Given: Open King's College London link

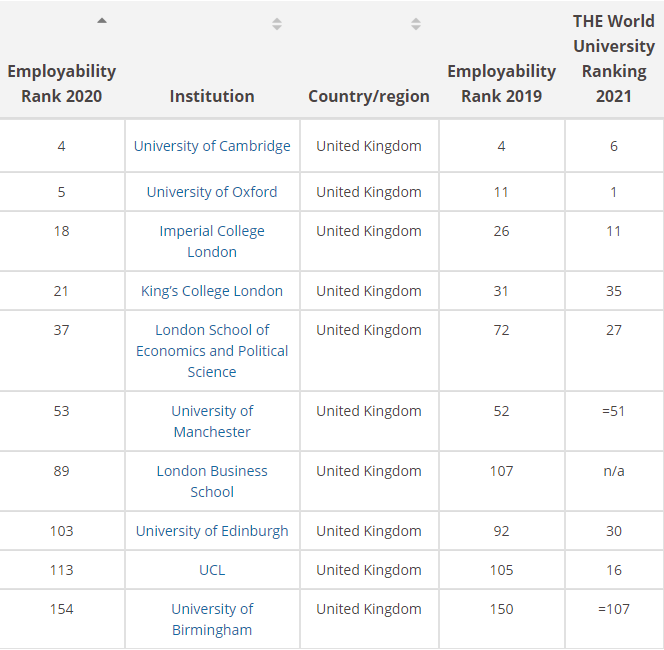Looking at the screenshot, I should [212, 291].
